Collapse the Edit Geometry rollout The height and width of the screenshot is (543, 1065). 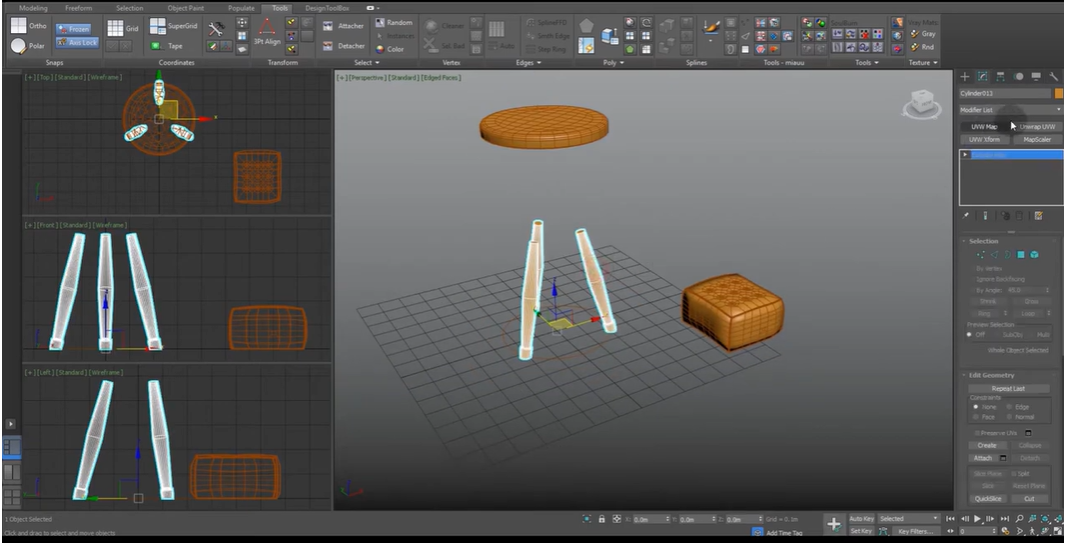991,375
